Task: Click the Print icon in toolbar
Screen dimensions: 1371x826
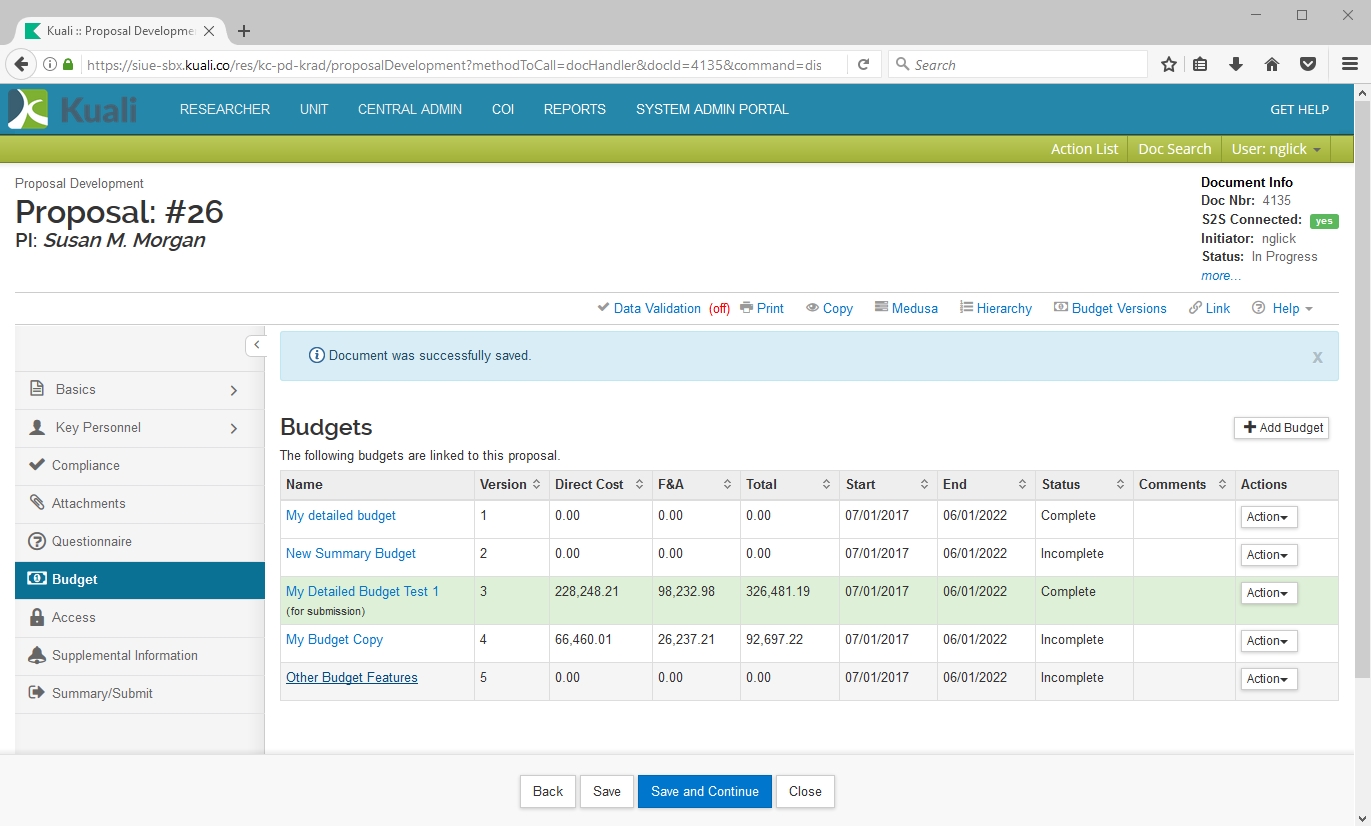Action: click(x=746, y=308)
